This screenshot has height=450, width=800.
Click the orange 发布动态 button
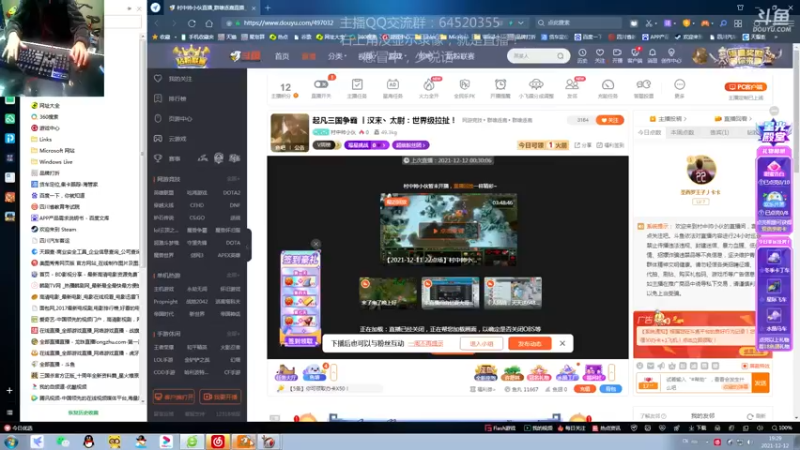(x=530, y=343)
